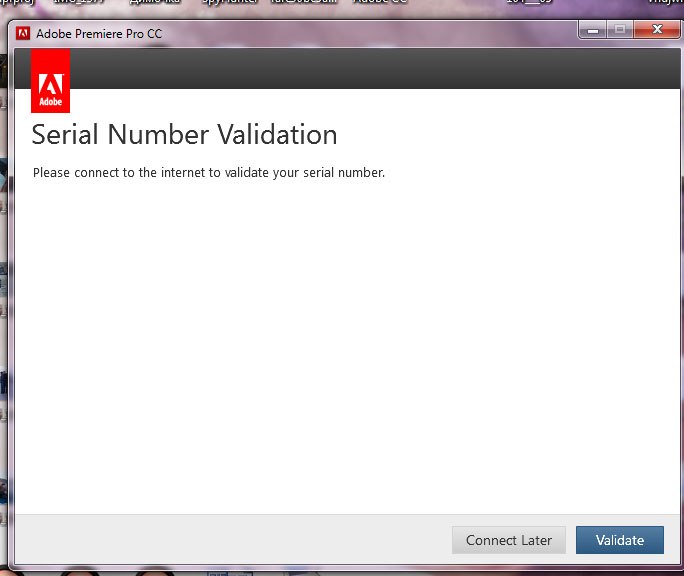Click the Adobe title bar icon

coord(23,33)
